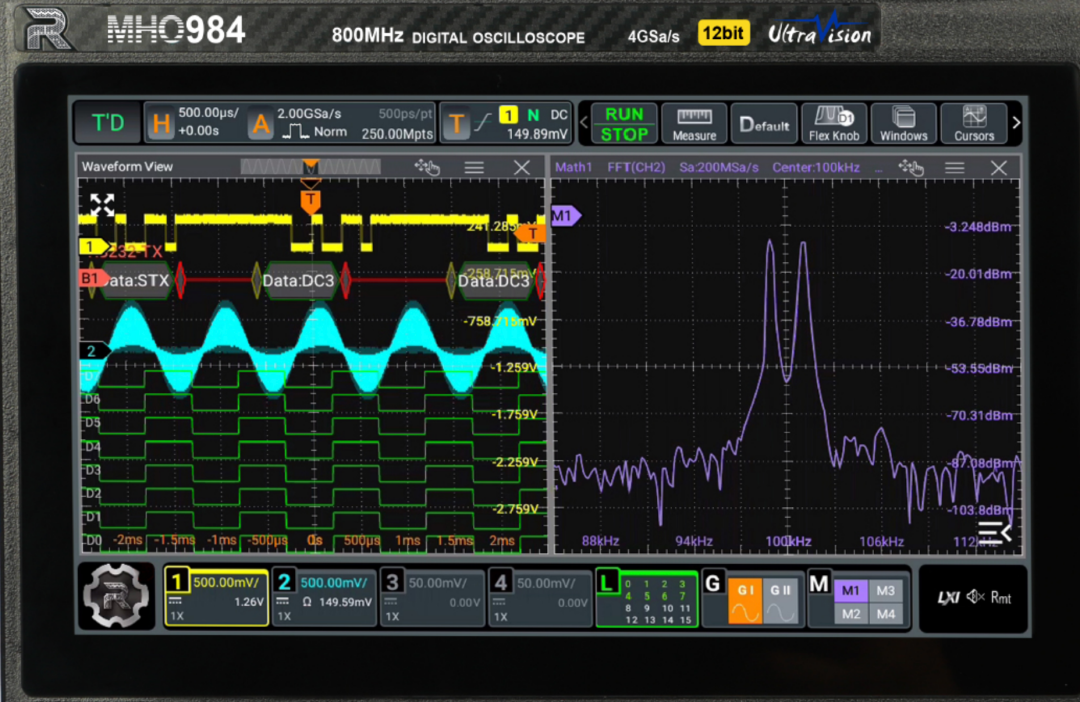Click the LXI network status icon
The height and width of the screenshot is (702, 1080).
click(x=948, y=597)
